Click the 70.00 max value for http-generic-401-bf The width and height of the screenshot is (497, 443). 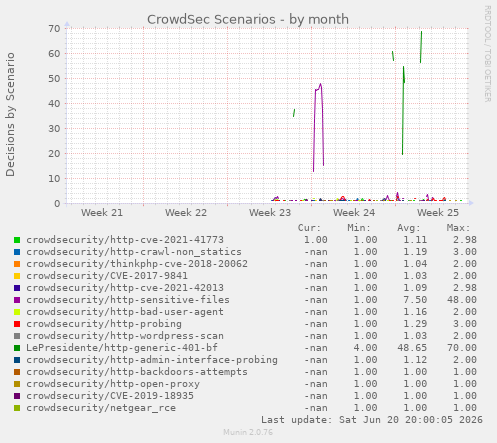coord(462,348)
